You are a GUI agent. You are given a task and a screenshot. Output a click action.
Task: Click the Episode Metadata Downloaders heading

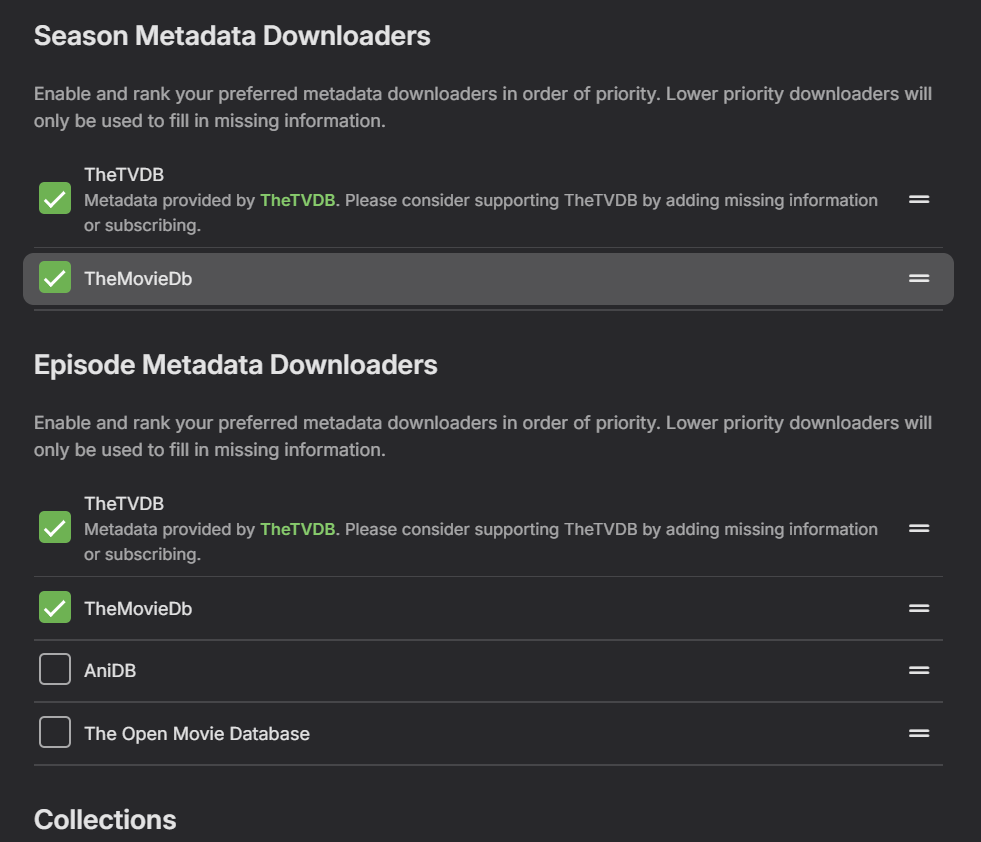(x=236, y=365)
